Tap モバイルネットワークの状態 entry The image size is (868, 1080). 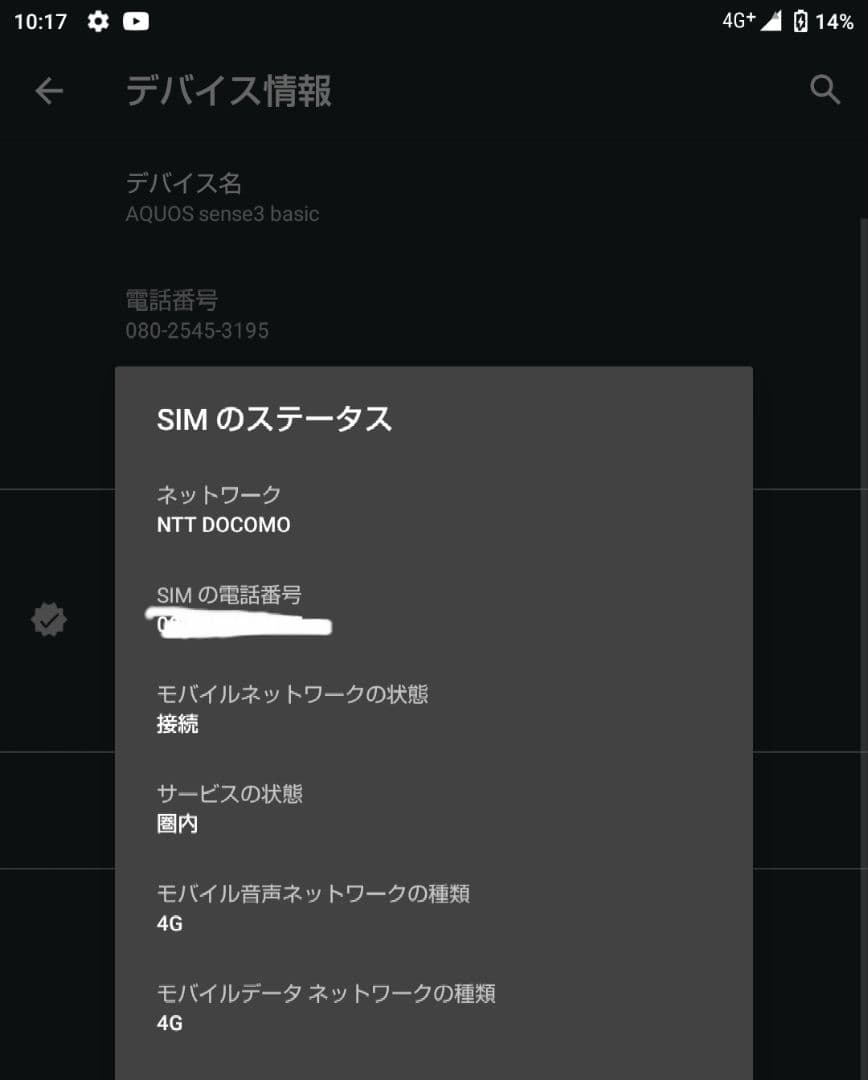292,708
